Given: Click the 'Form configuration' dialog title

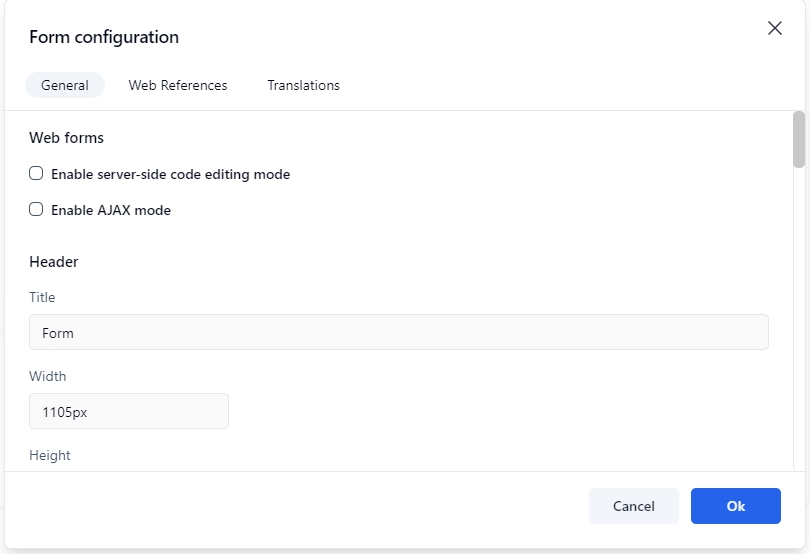Looking at the screenshot, I should click(x=104, y=37).
